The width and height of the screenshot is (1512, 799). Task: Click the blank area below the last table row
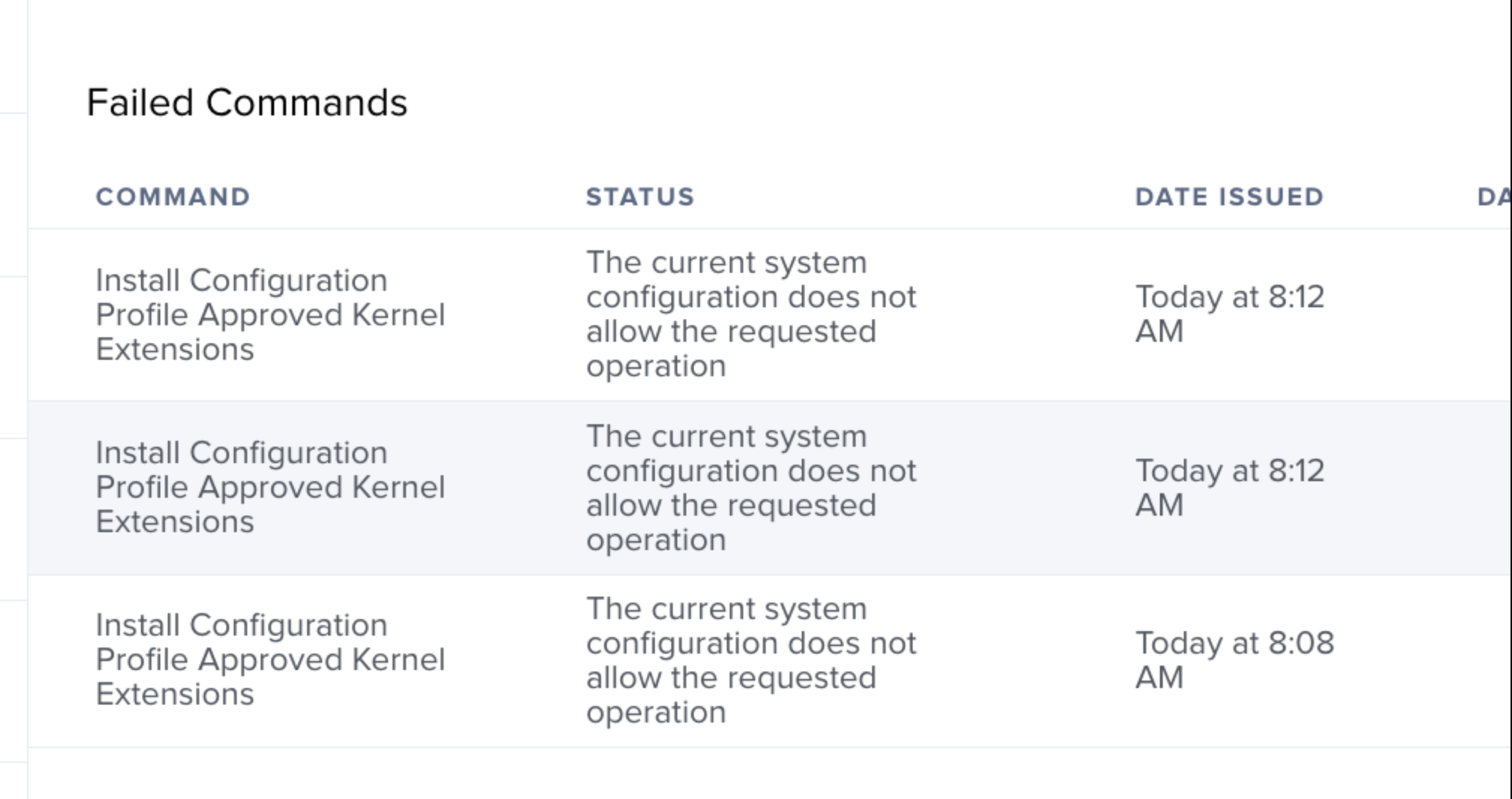(769, 774)
